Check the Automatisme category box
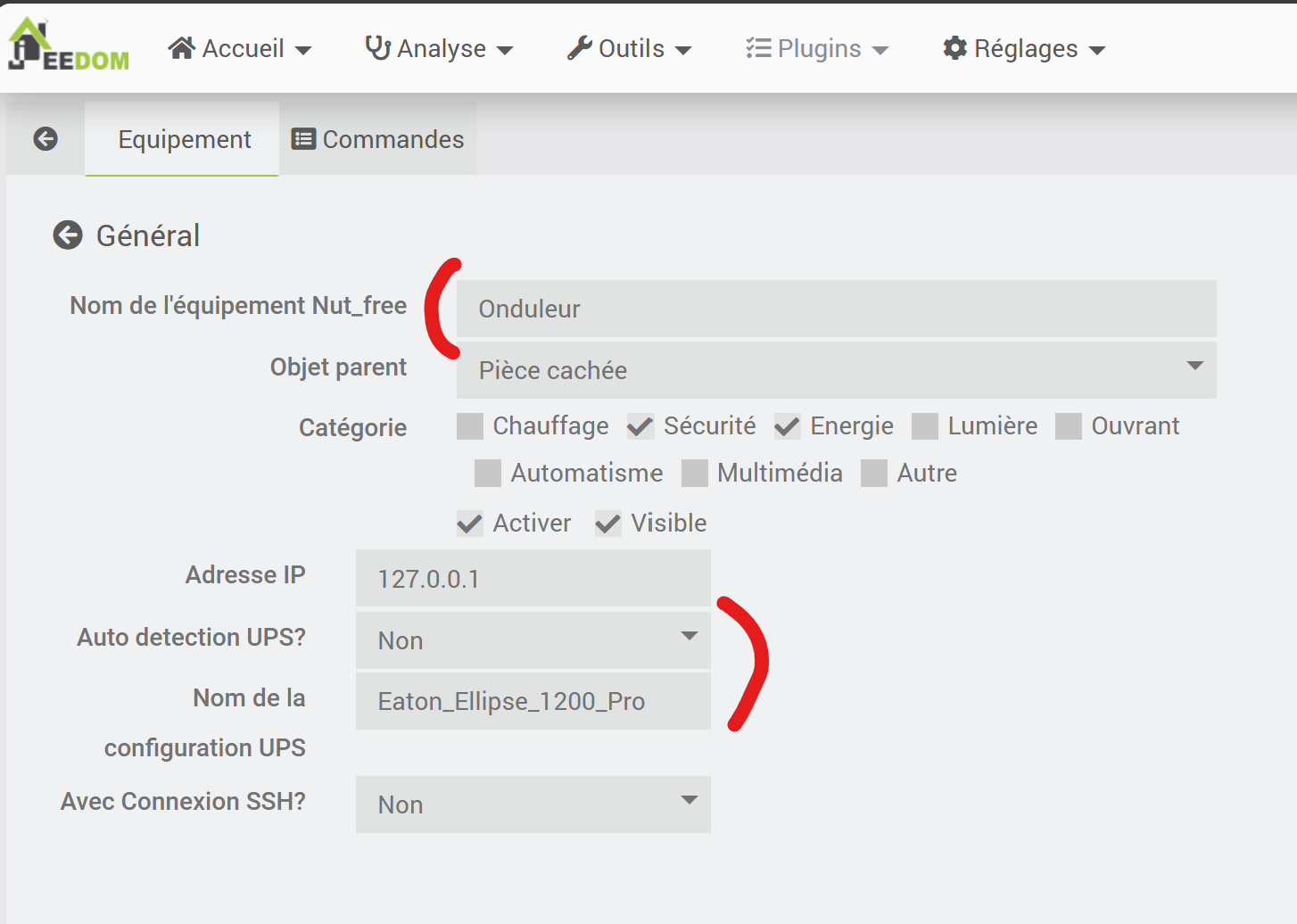The image size is (1297, 924). point(488,474)
